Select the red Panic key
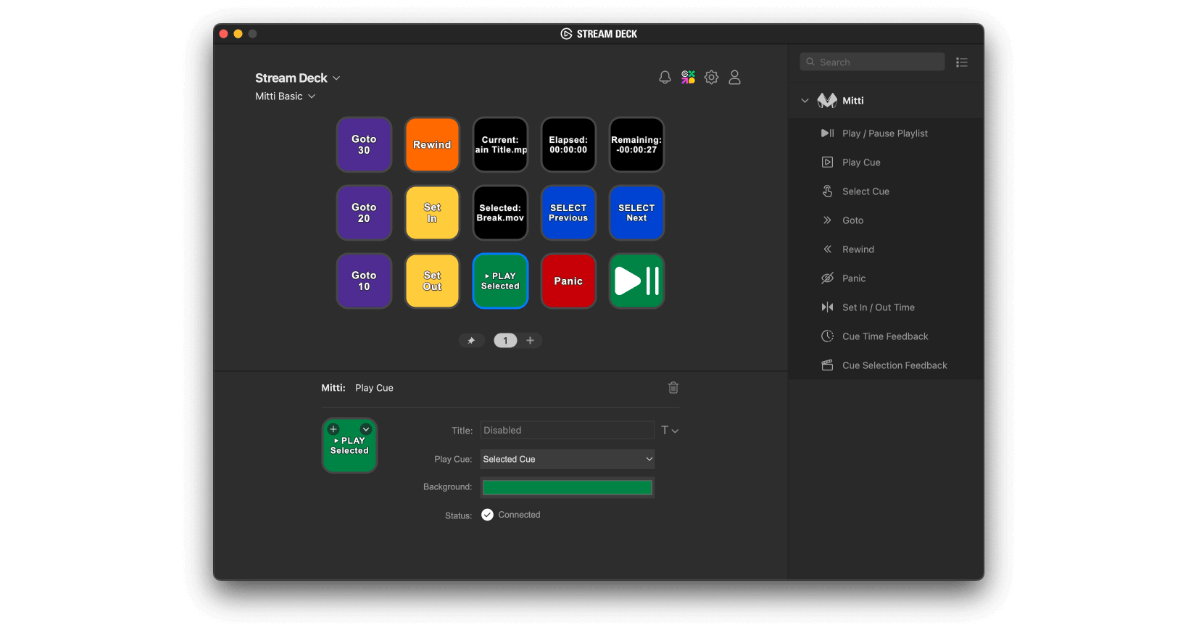 tap(568, 281)
